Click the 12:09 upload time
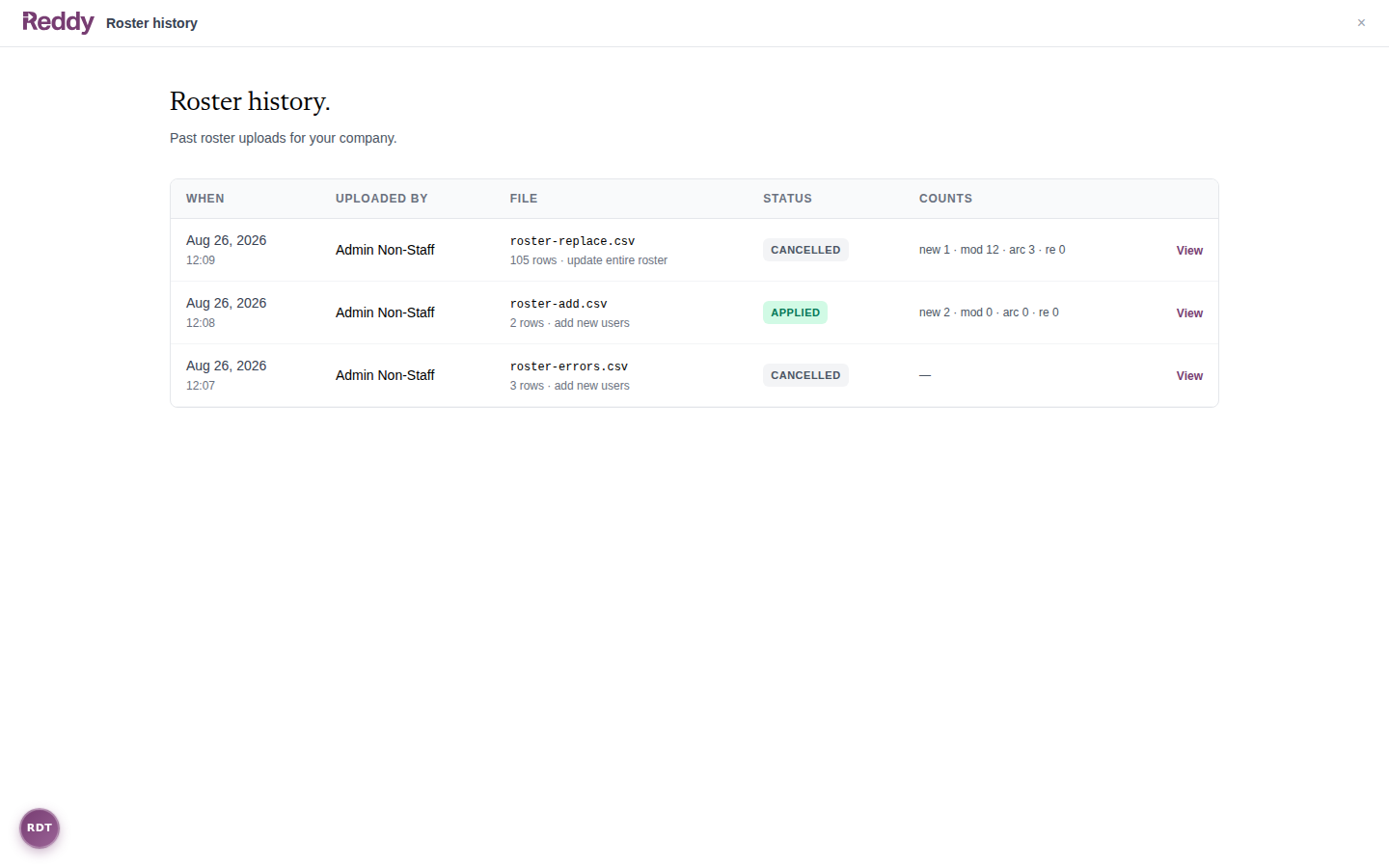The width and height of the screenshot is (1389, 868). 201,260
